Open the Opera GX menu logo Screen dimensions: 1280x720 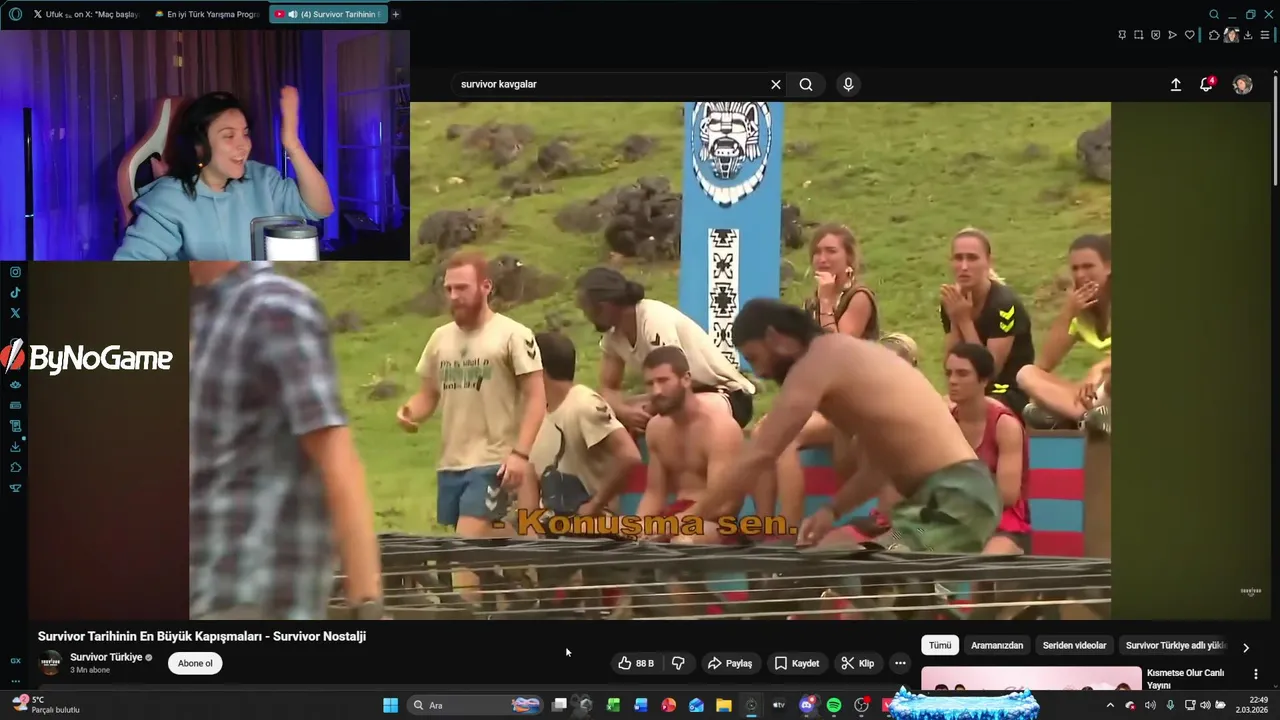tap(15, 14)
